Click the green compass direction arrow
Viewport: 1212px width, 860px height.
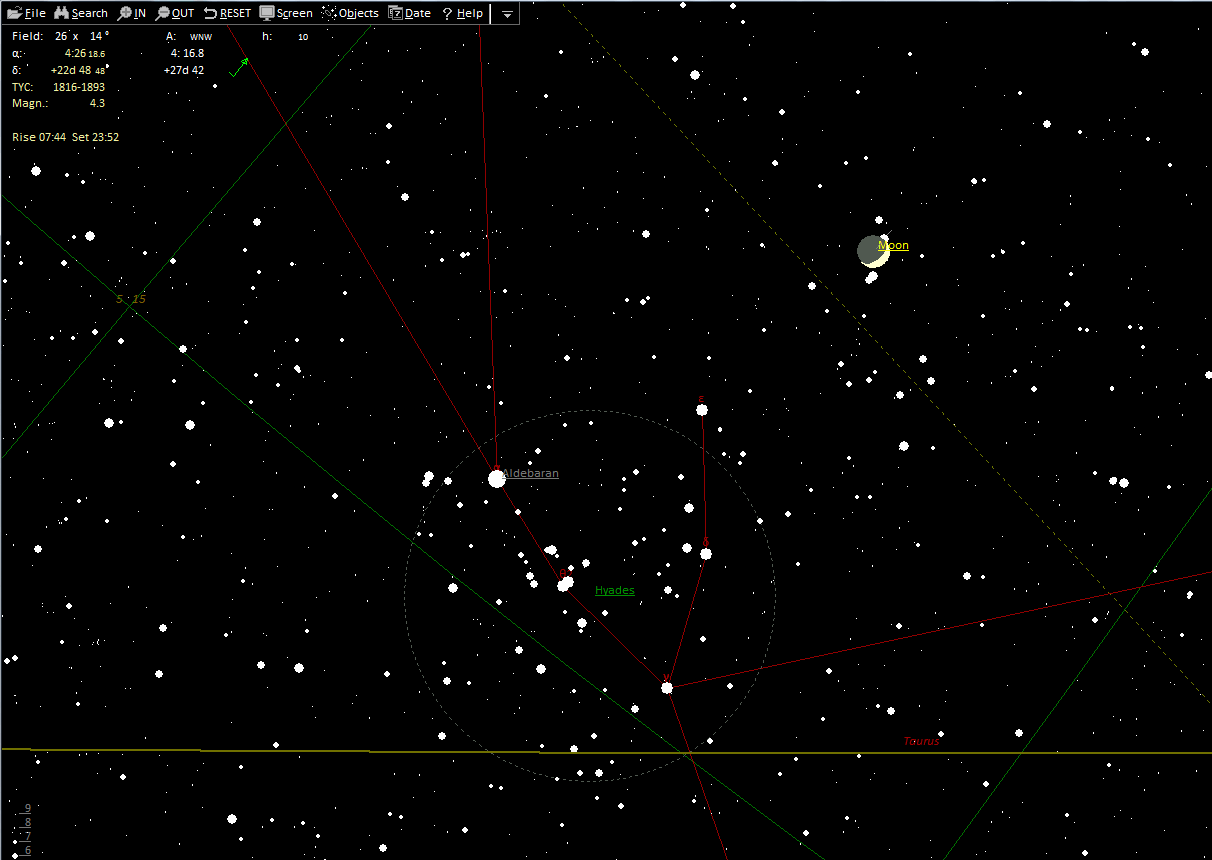coord(239,67)
